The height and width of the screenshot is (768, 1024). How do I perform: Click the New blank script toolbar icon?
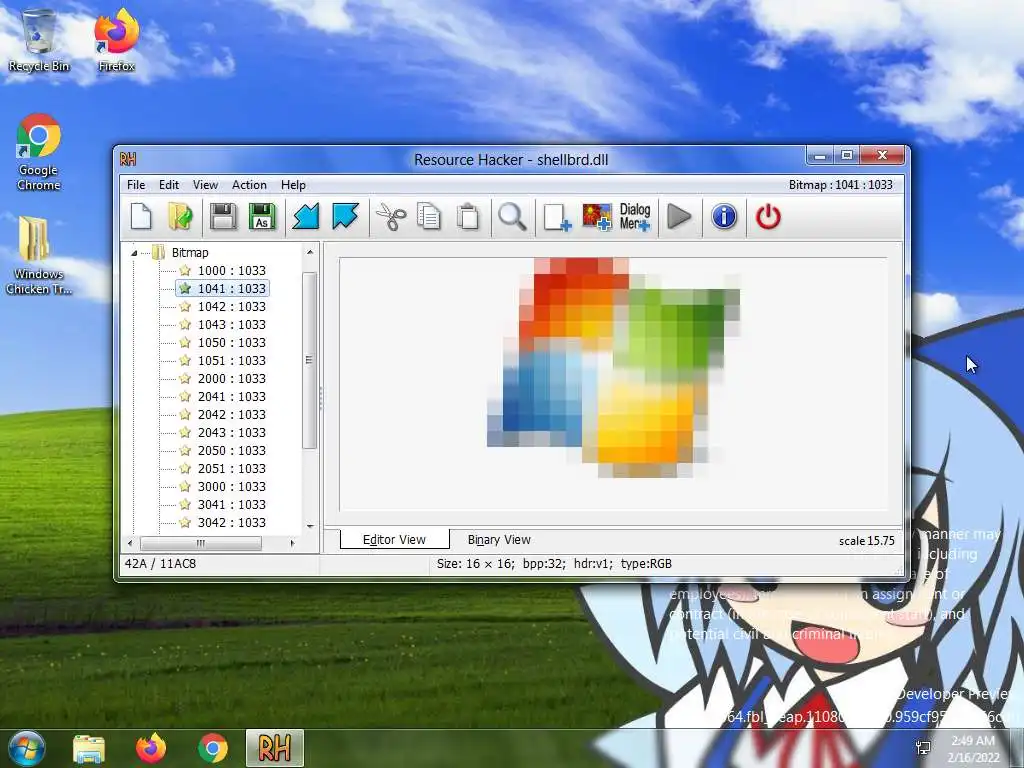141,217
